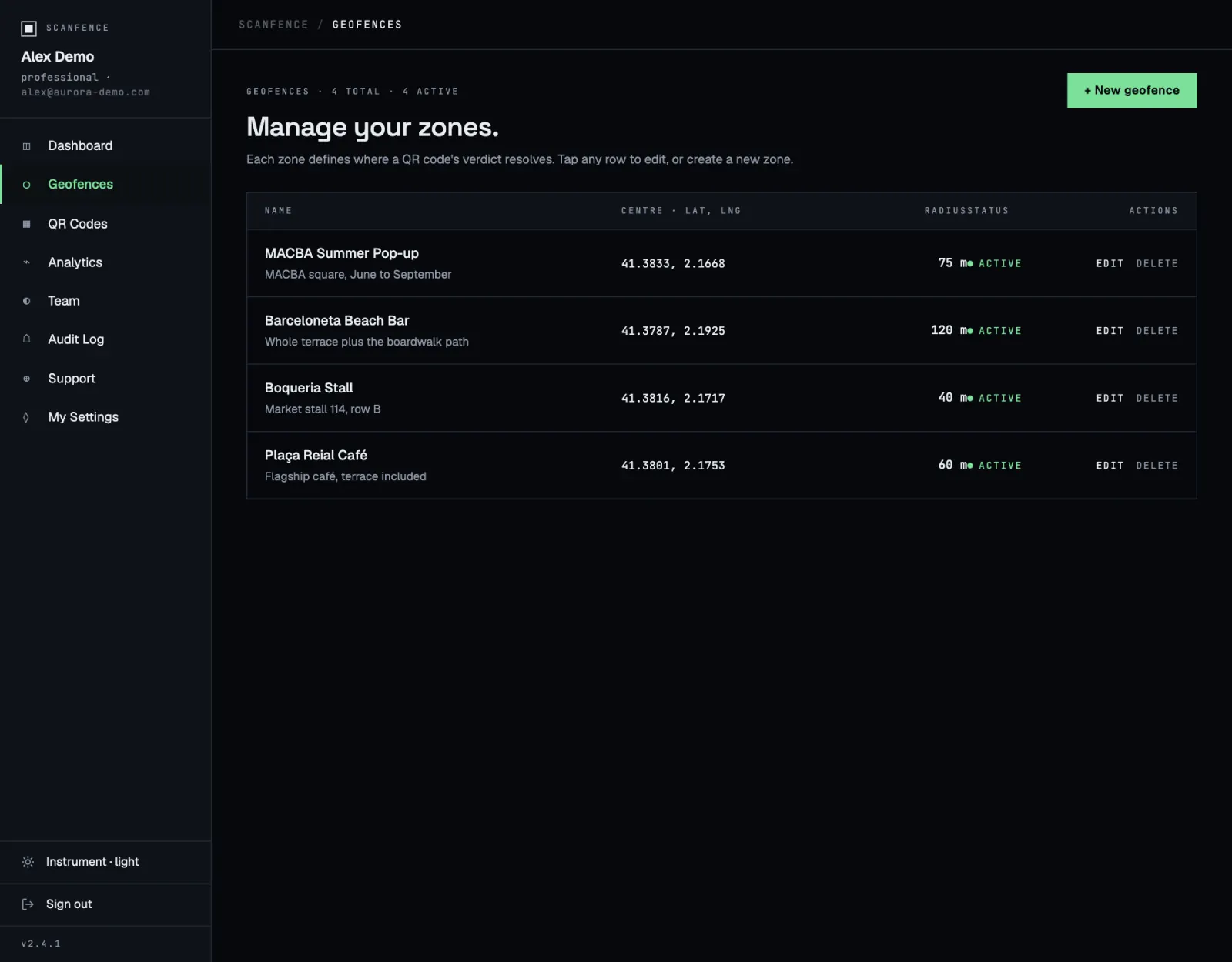Delete Plaça Reial Café zone
This screenshot has width=1232, height=962.
click(1157, 466)
